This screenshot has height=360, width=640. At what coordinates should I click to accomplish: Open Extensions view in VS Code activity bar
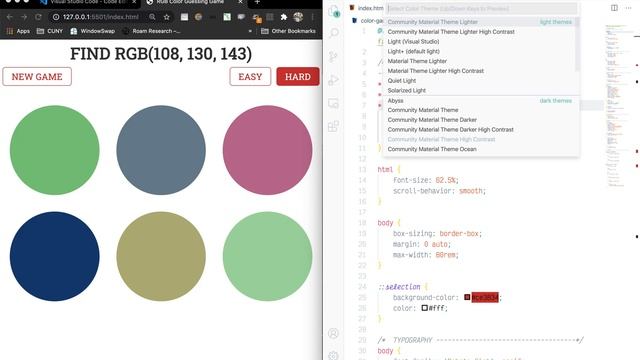333,126
